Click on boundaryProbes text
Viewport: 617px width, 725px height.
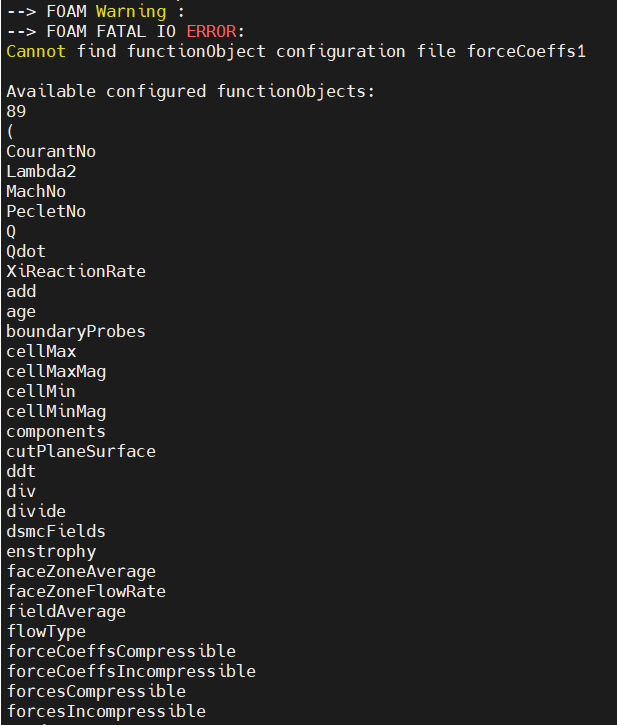(x=76, y=332)
